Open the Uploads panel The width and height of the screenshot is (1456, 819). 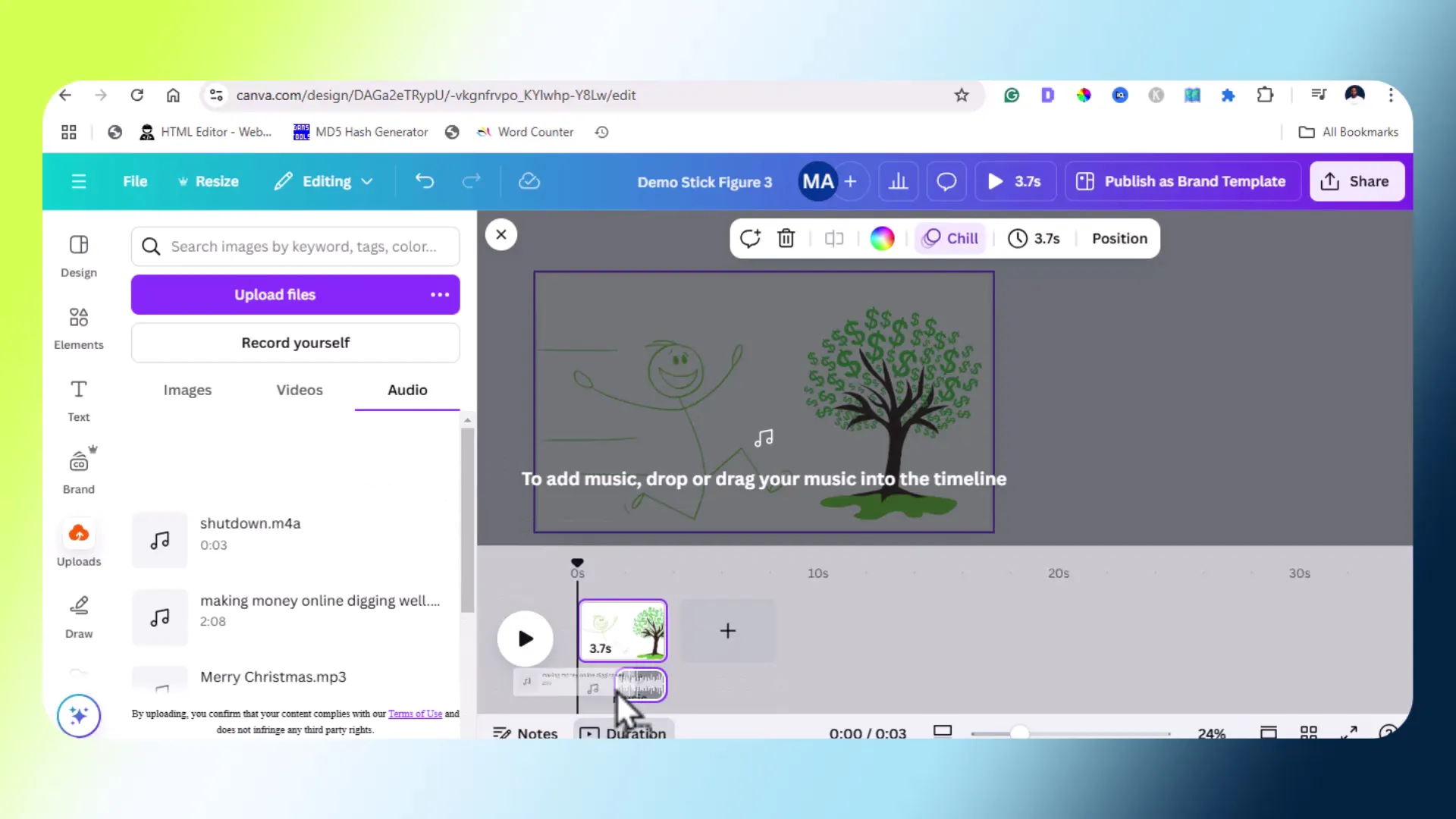[x=79, y=544]
